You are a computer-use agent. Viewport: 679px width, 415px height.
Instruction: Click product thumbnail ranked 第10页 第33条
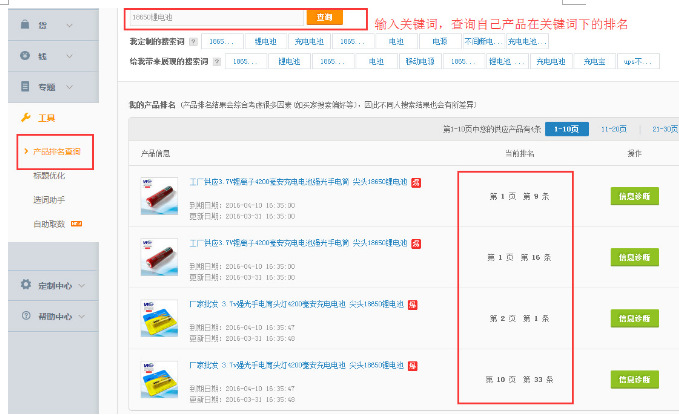click(159, 379)
